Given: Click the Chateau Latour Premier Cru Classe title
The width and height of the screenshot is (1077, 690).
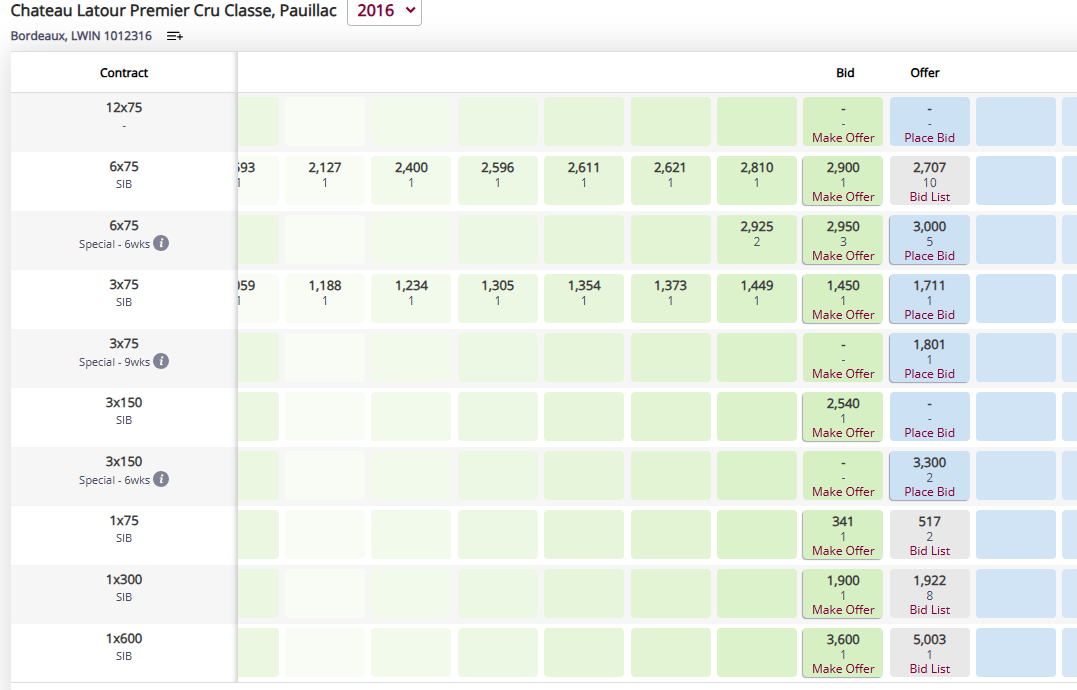Looking at the screenshot, I should pos(174,11).
